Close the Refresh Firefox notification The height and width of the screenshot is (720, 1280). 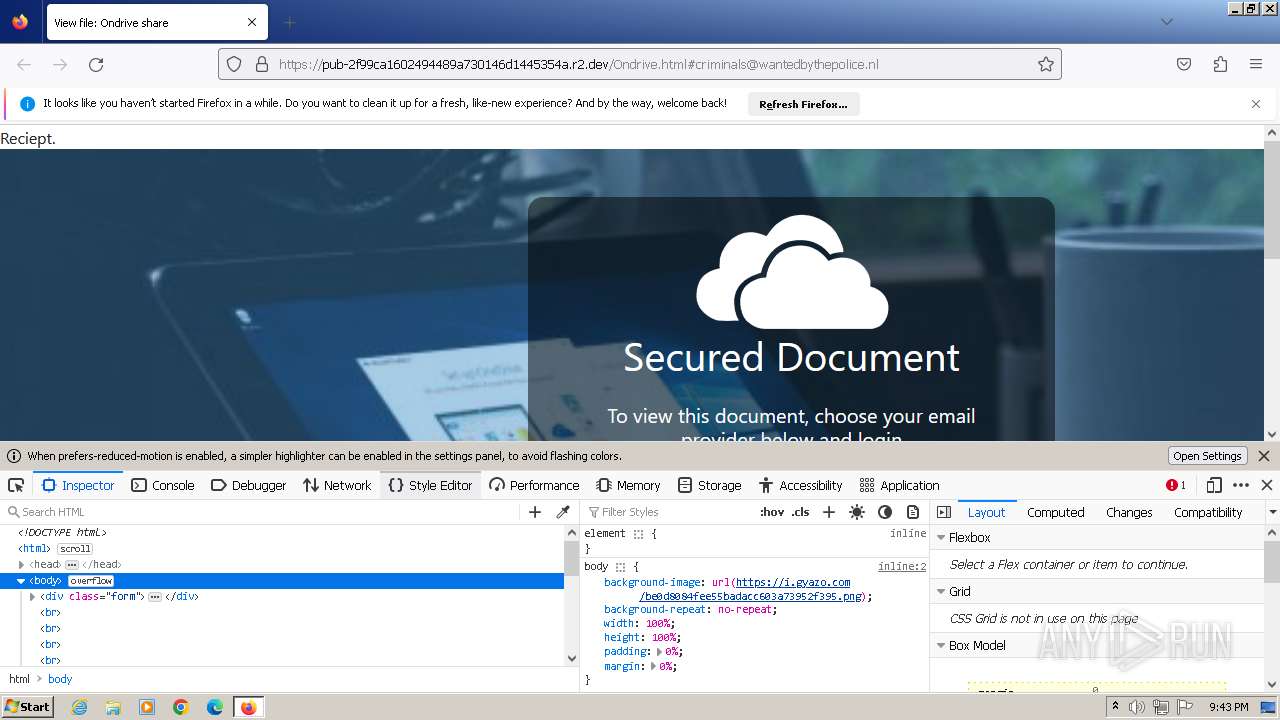tap(1256, 104)
